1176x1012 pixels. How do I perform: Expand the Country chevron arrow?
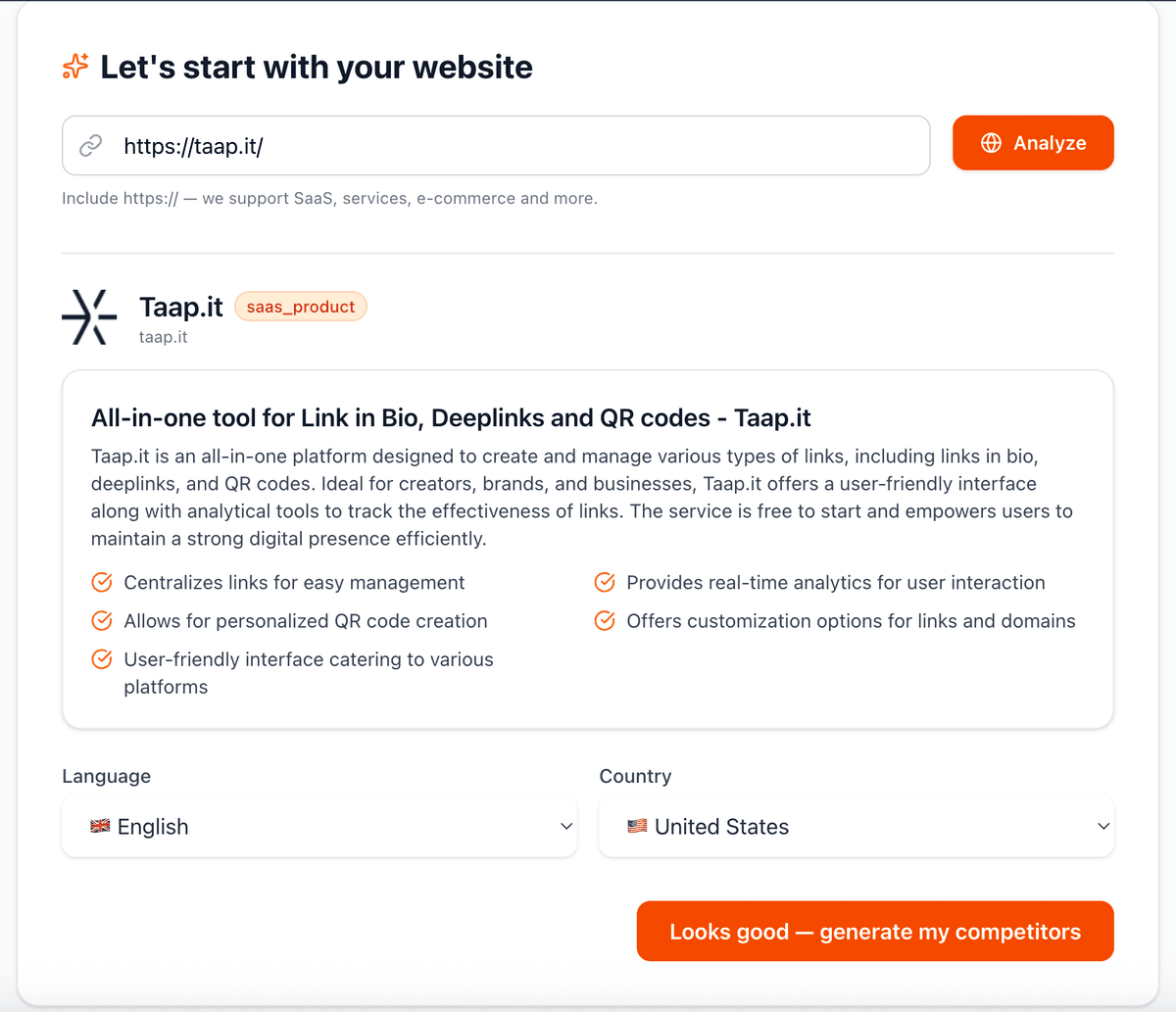[1102, 826]
